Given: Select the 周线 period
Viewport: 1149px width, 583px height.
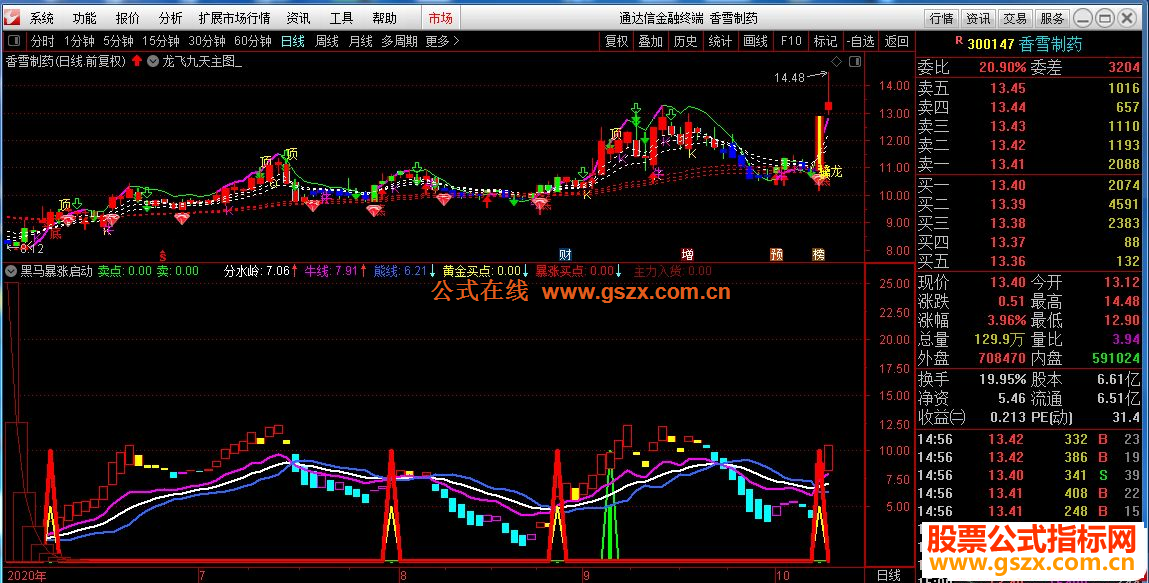Looking at the screenshot, I should coord(327,41).
